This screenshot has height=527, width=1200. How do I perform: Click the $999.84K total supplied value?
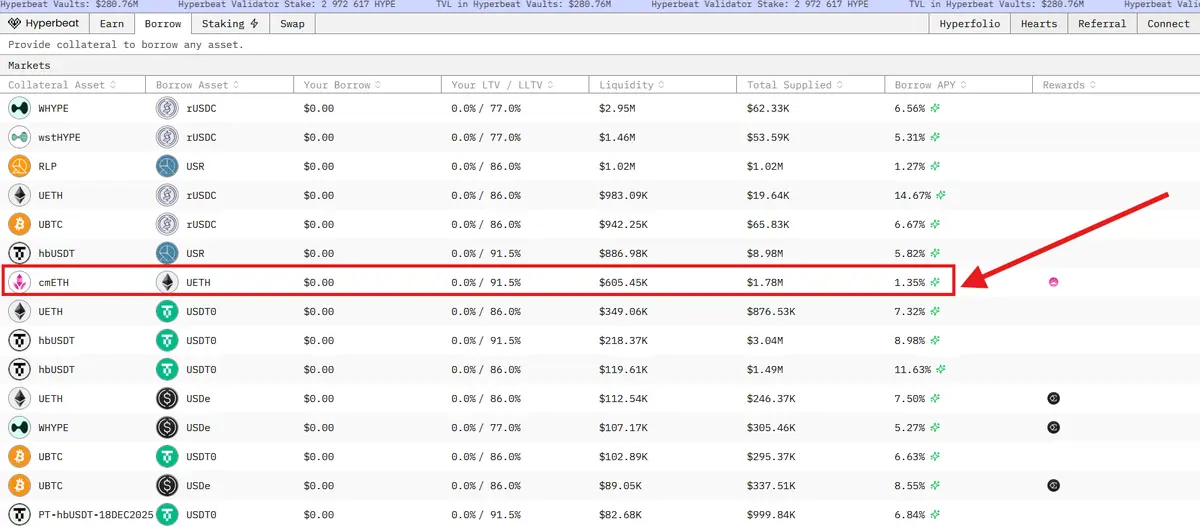pyautogui.click(x=771, y=515)
